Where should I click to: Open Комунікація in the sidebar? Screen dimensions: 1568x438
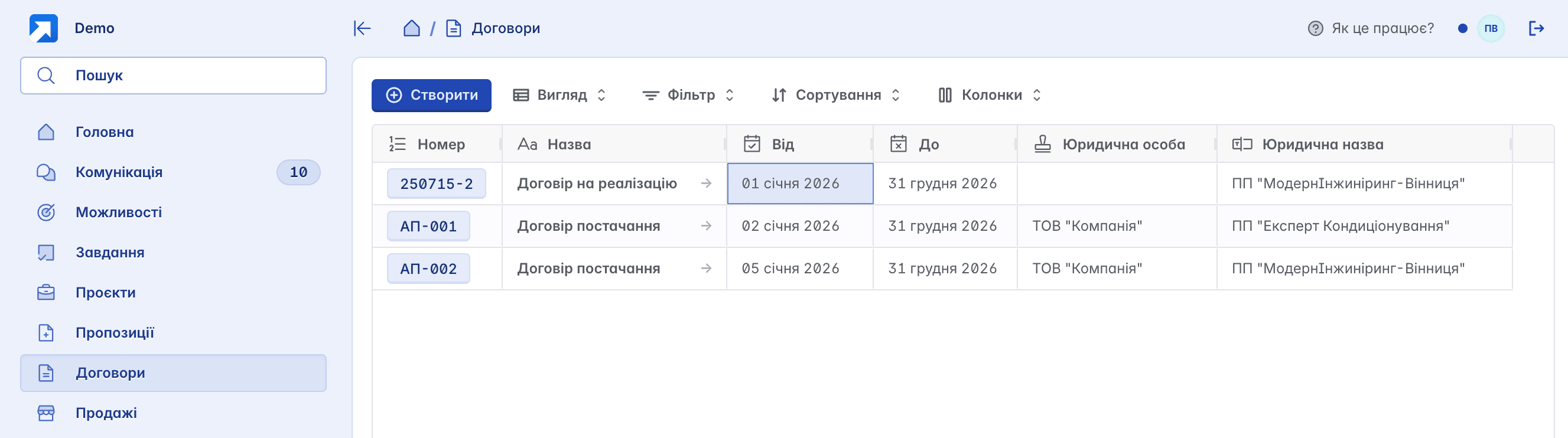tap(174, 172)
